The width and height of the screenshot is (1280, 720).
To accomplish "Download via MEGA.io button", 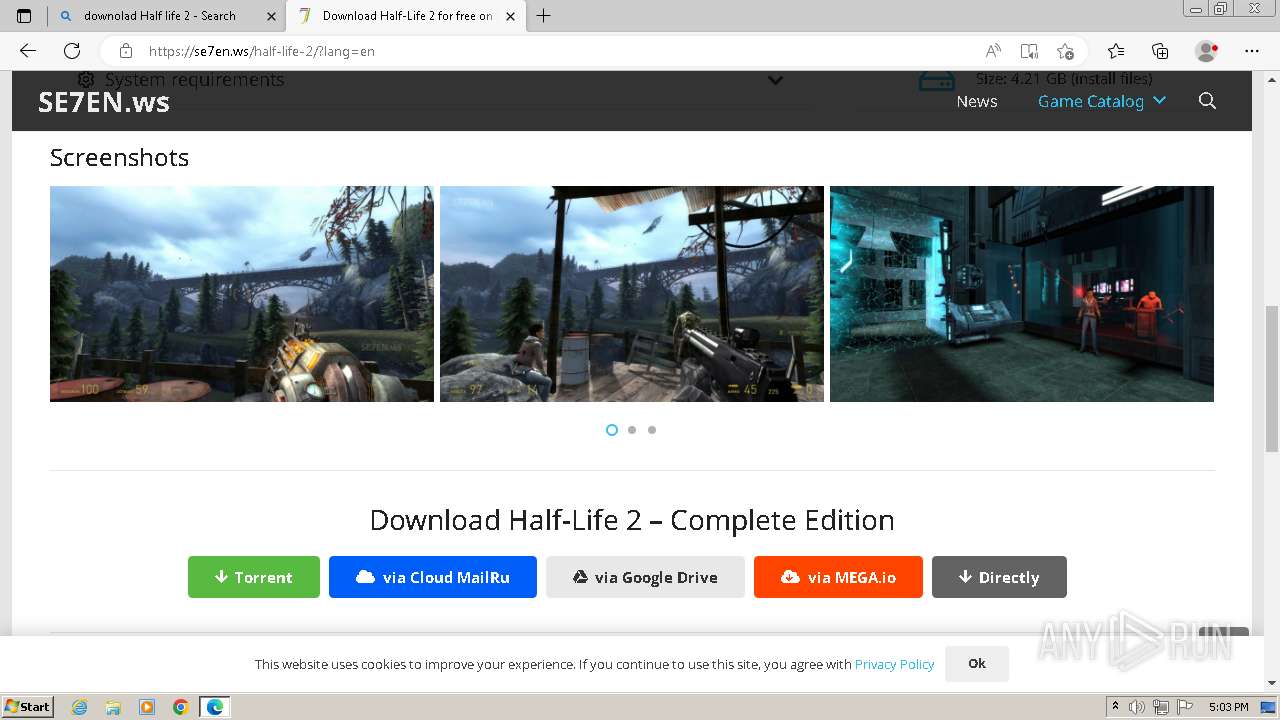I will (838, 577).
